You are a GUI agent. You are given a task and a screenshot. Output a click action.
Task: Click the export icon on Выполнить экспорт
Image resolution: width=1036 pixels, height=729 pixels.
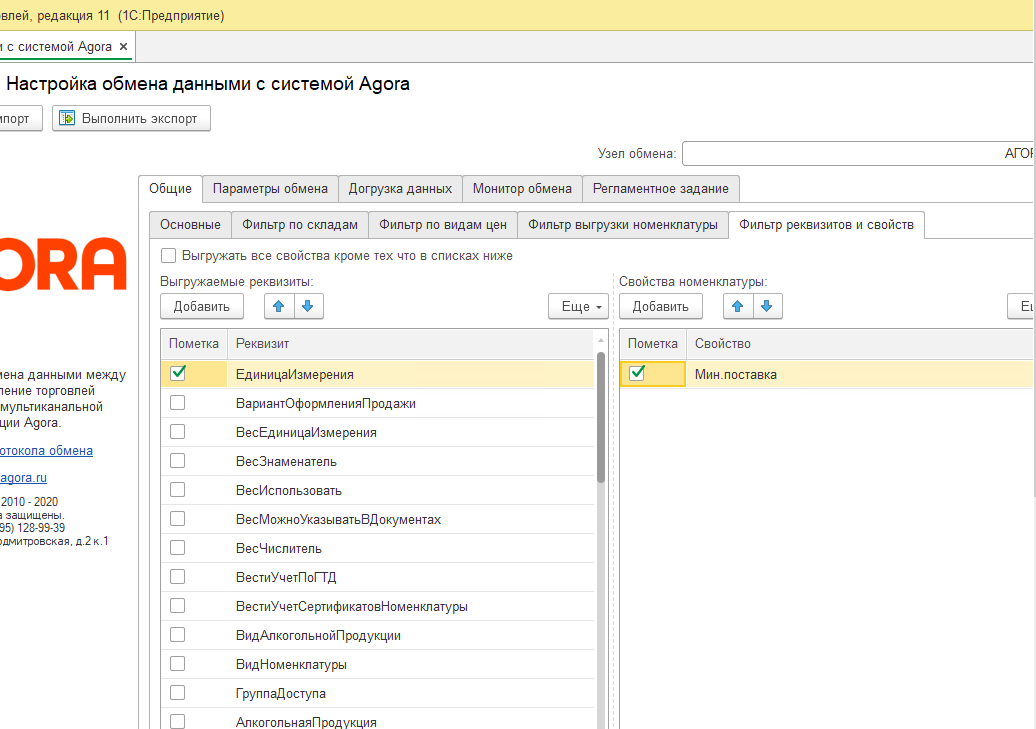68,118
